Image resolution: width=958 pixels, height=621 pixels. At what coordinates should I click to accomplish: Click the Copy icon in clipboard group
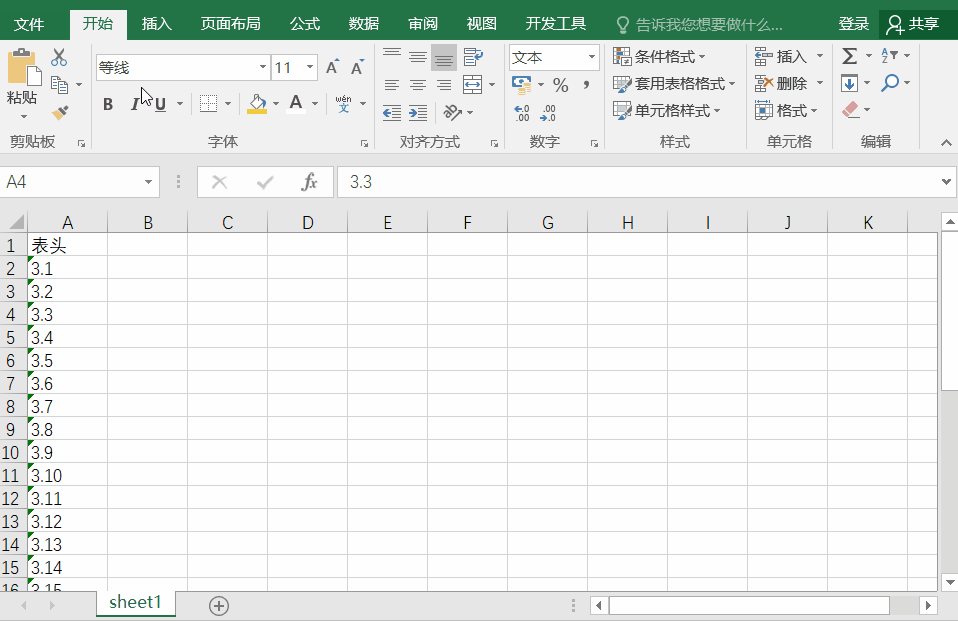pyautogui.click(x=60, y=84)
